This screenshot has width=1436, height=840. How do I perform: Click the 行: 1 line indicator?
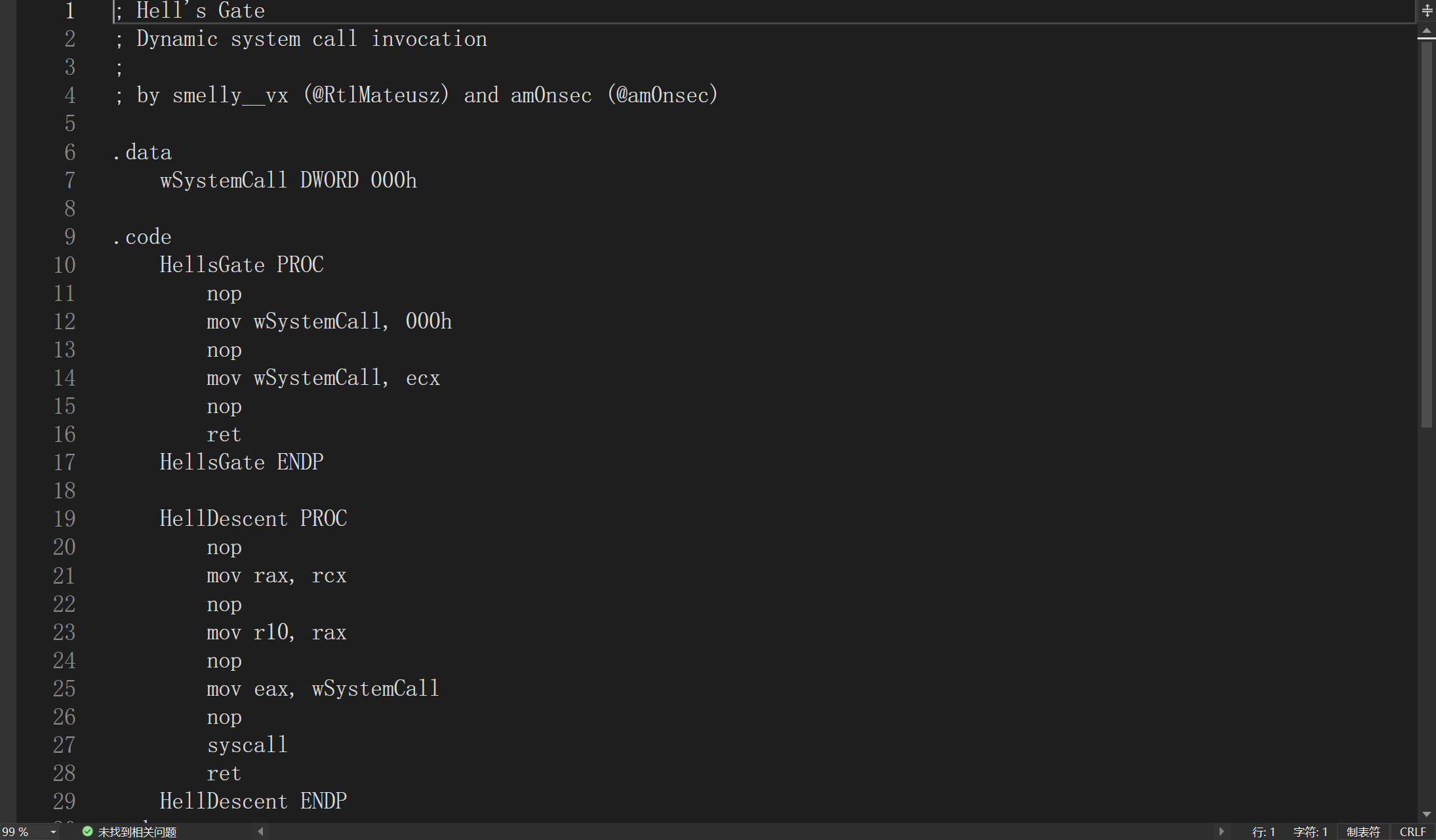click(x=1264, y=831)
